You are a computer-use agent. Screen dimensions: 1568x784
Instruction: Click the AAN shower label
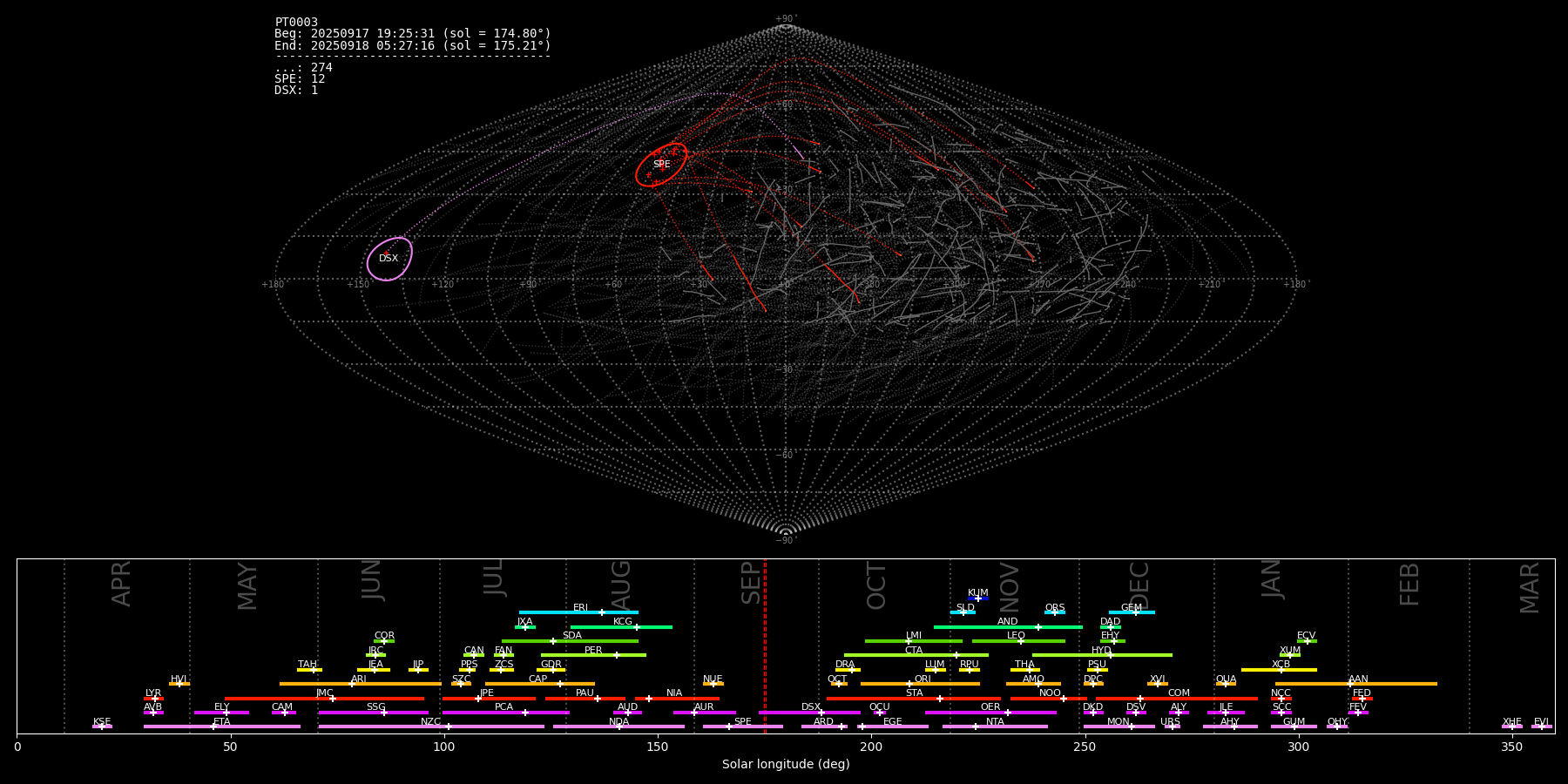(x=1359, y=679)
